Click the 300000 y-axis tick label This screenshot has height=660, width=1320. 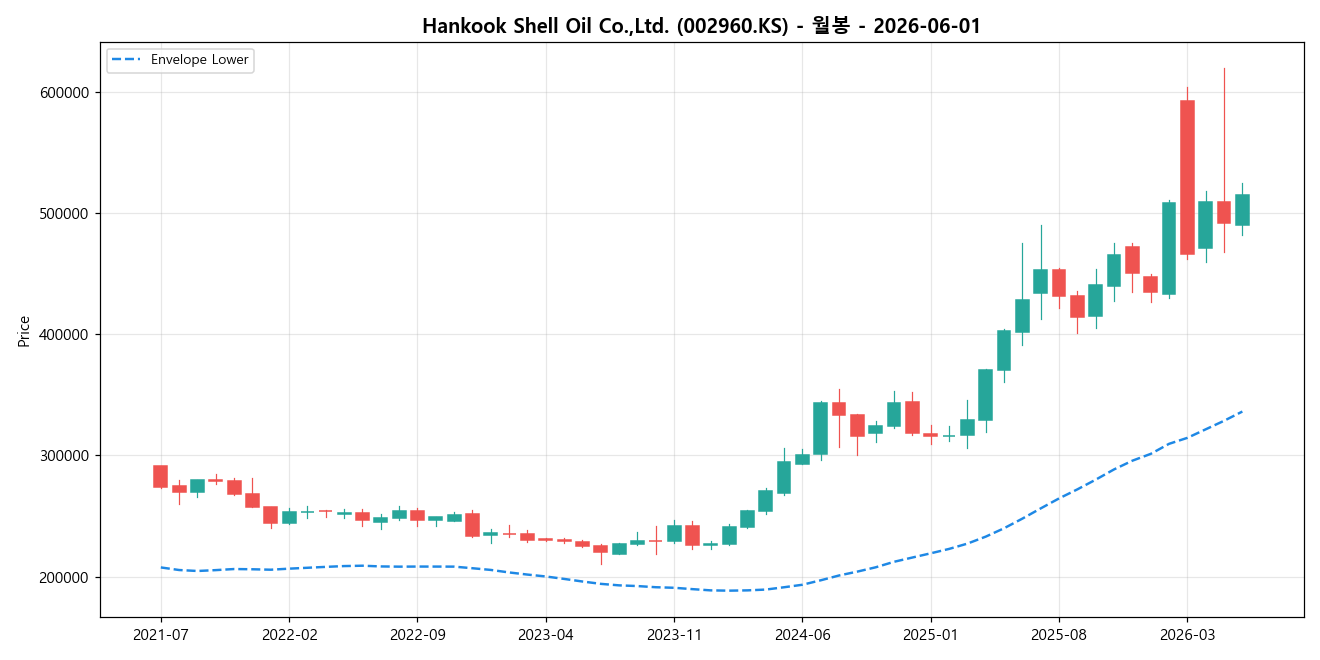coord(65,456)
